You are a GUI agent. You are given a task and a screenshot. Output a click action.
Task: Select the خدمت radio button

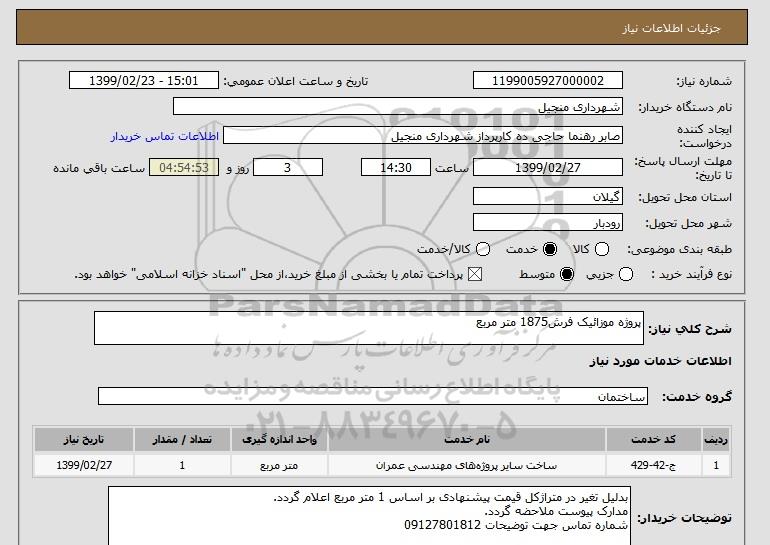pyautogui.click(x=550, y=249)
